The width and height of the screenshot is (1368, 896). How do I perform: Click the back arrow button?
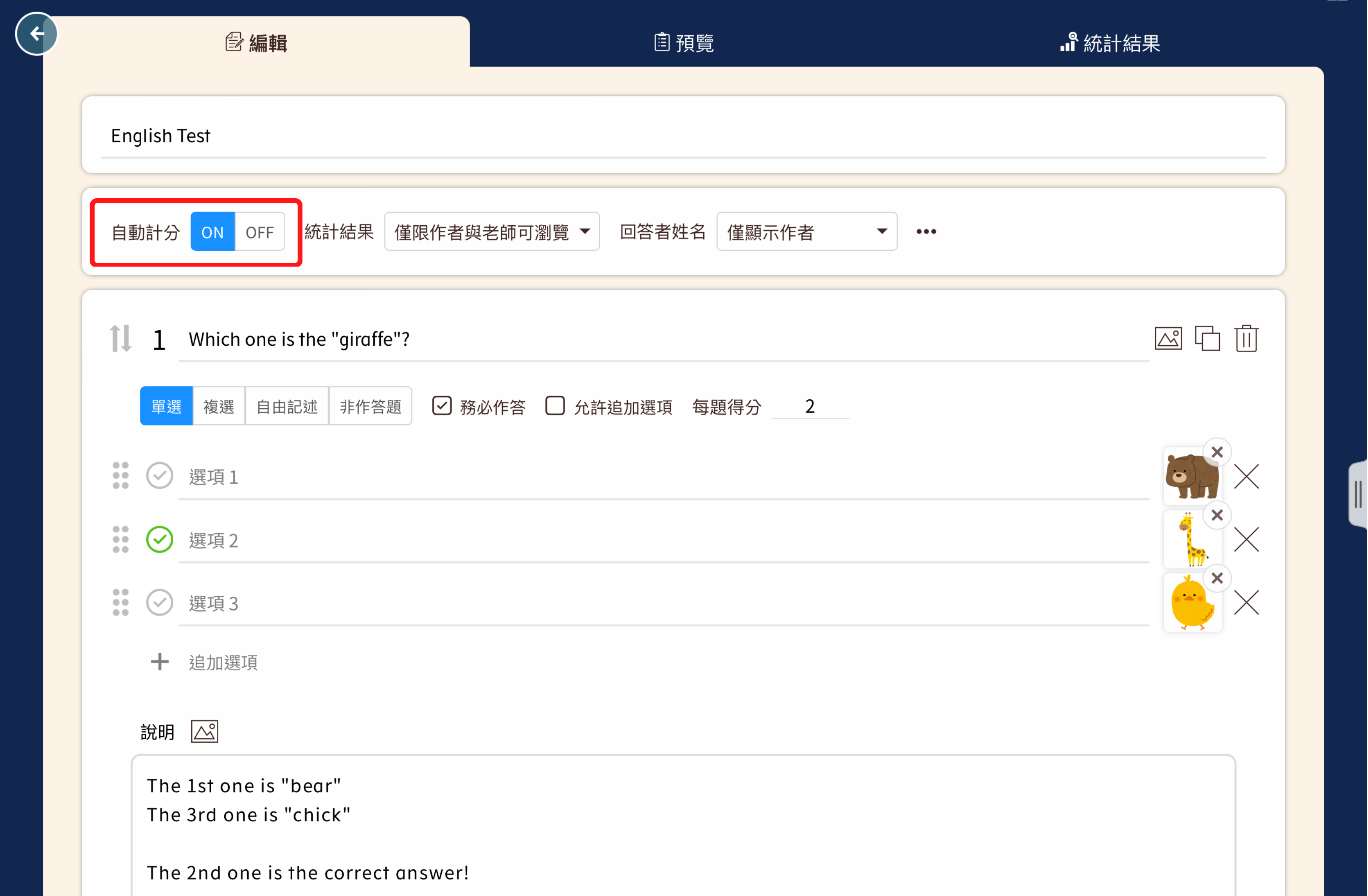tap(36, 34)
